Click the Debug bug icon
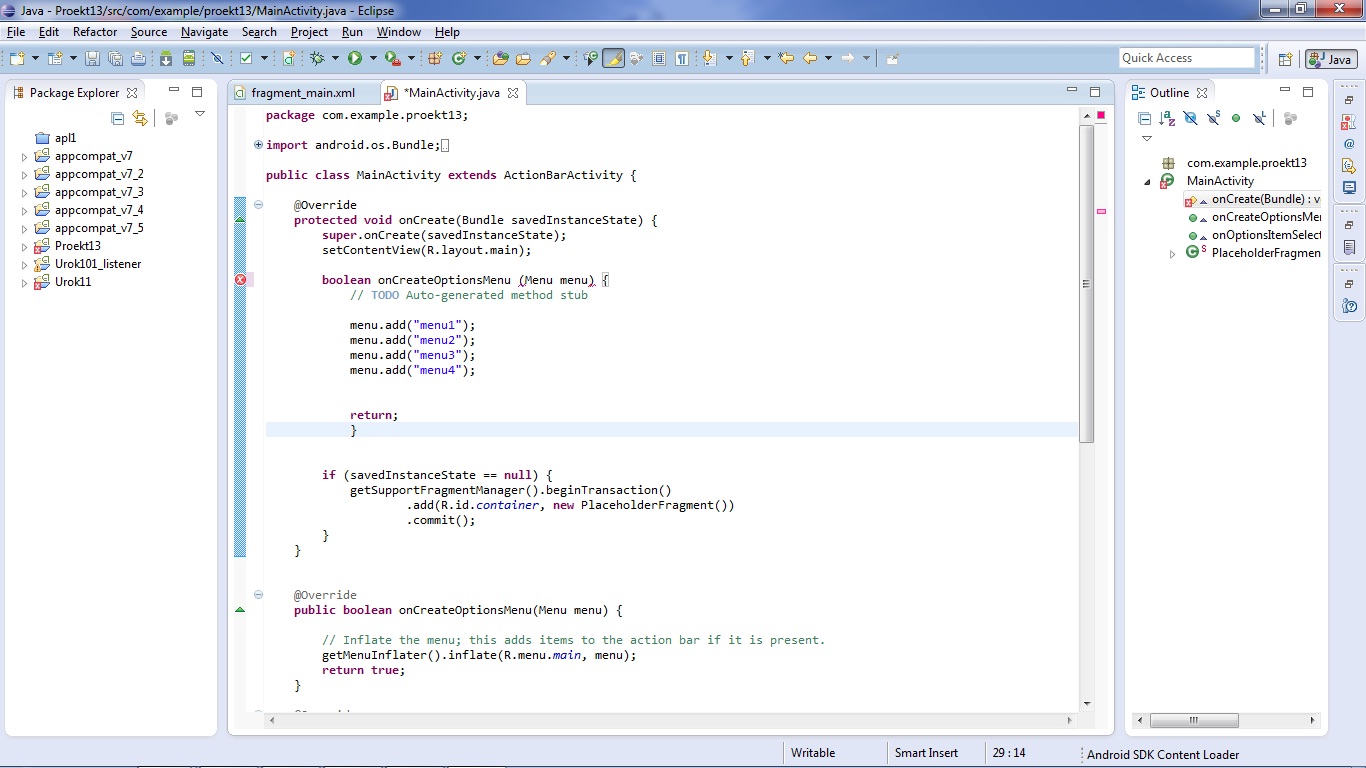Screen dimensions: 1366x768 click(317, 59)
